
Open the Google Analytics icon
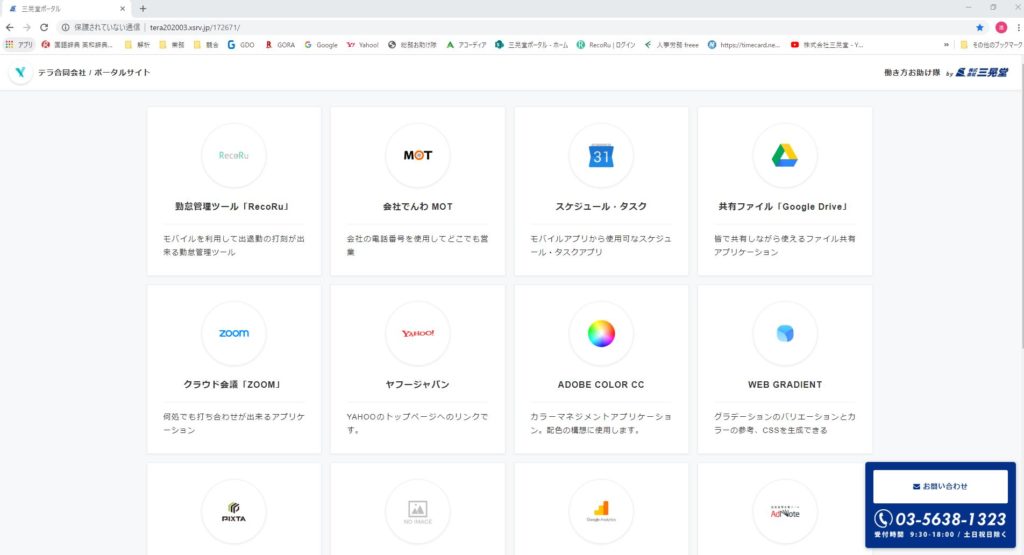tap(601, 511)
